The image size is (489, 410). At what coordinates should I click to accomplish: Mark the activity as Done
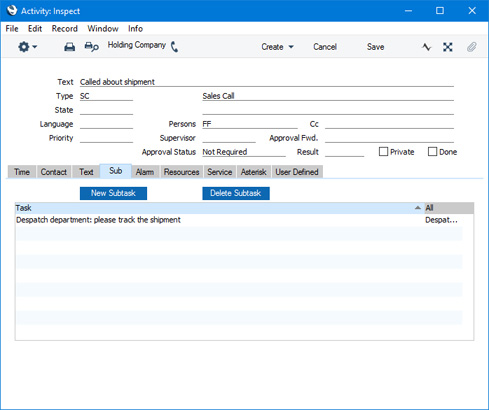(x=432, y=152)
